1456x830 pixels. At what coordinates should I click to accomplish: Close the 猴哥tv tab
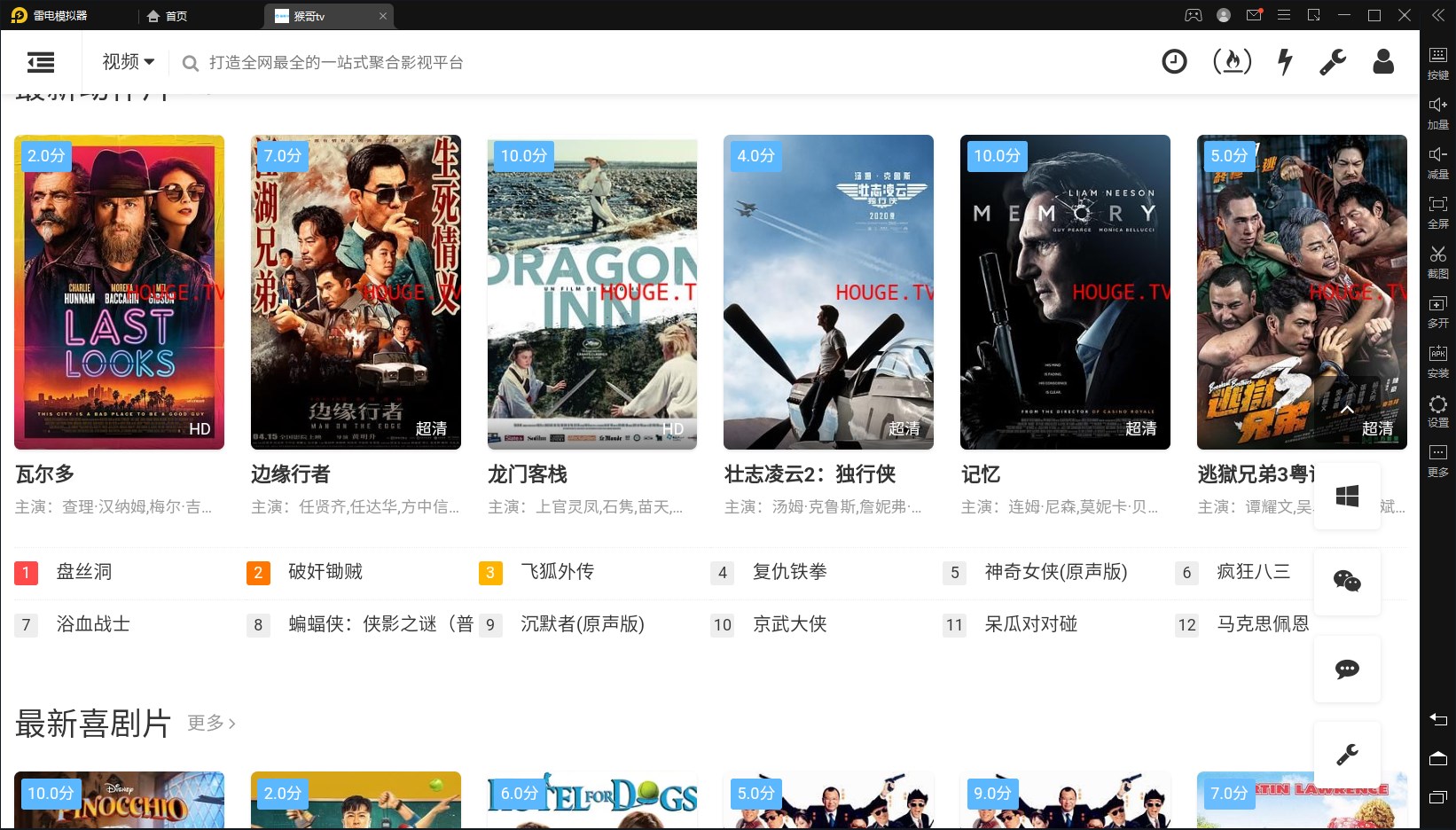click(383, 16)
